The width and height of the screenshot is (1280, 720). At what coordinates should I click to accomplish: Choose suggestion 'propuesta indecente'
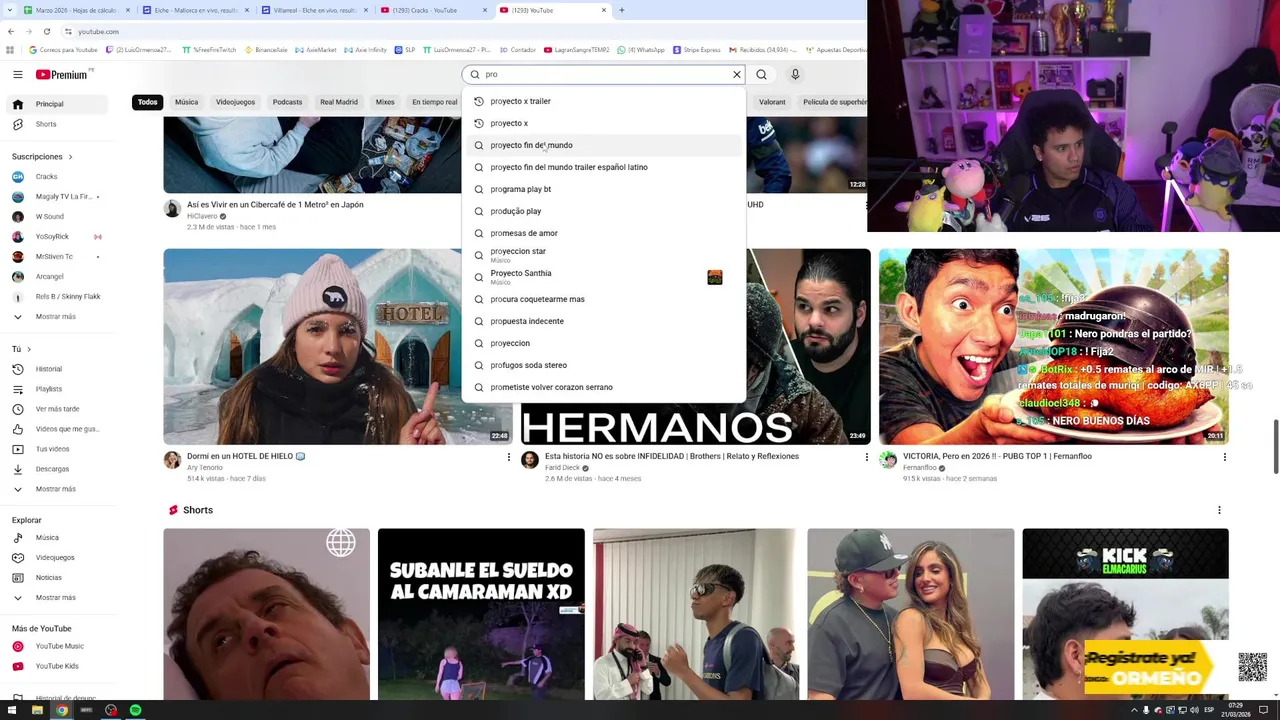click(603, 321)
